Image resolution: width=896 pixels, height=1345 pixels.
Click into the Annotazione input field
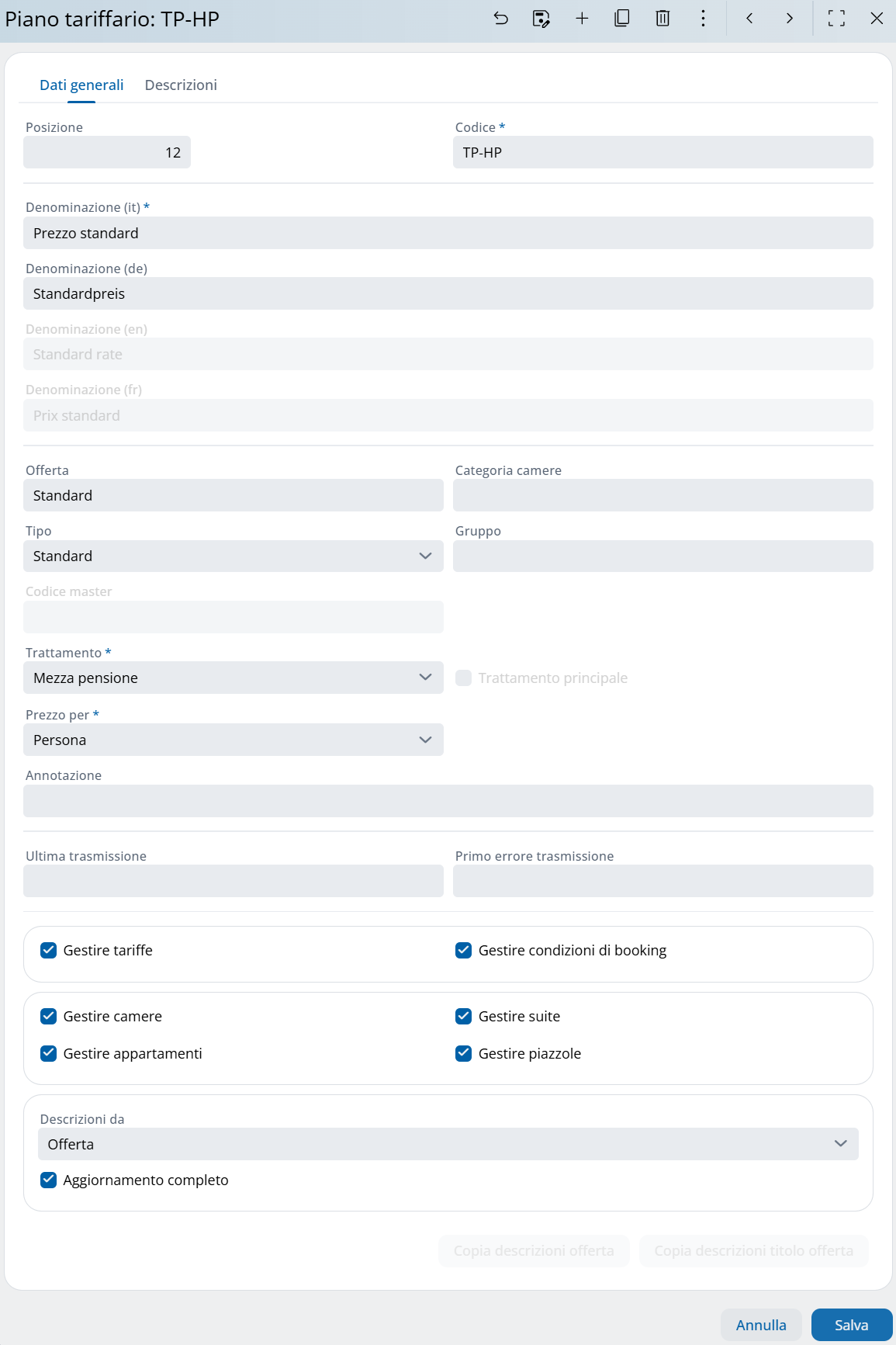[x=448, y=801]
